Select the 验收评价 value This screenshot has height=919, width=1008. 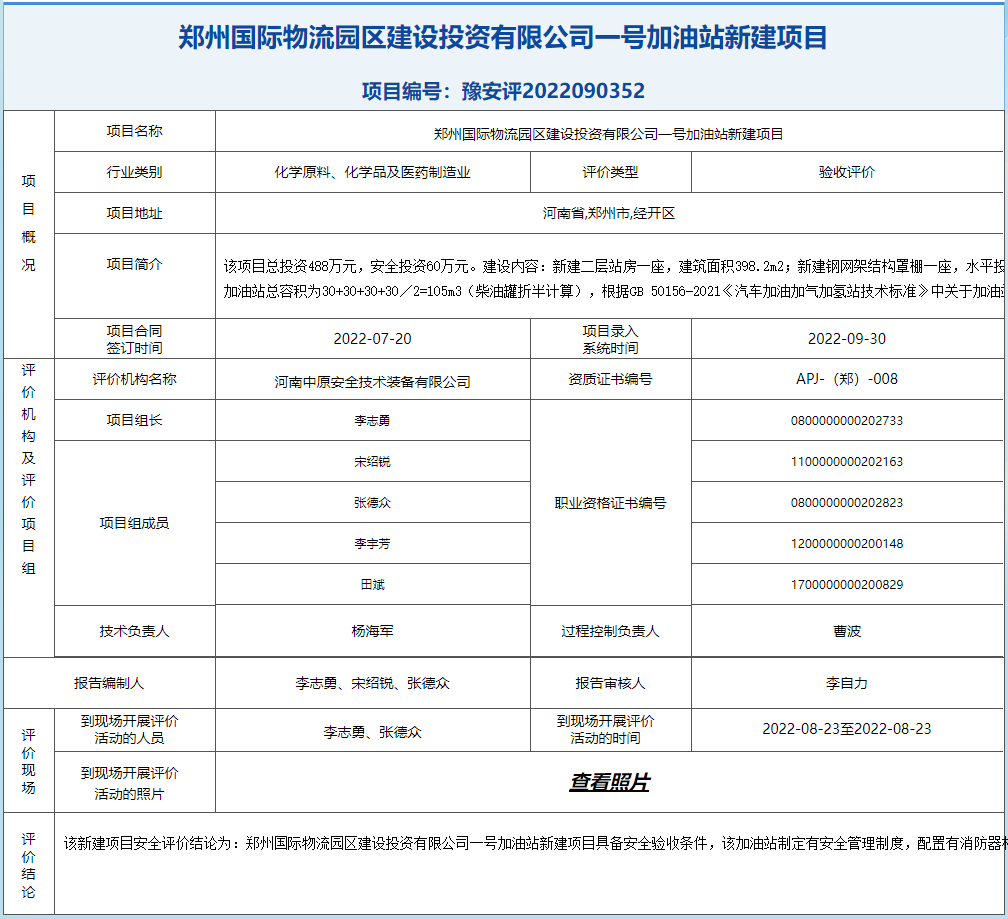coord(847,172)
